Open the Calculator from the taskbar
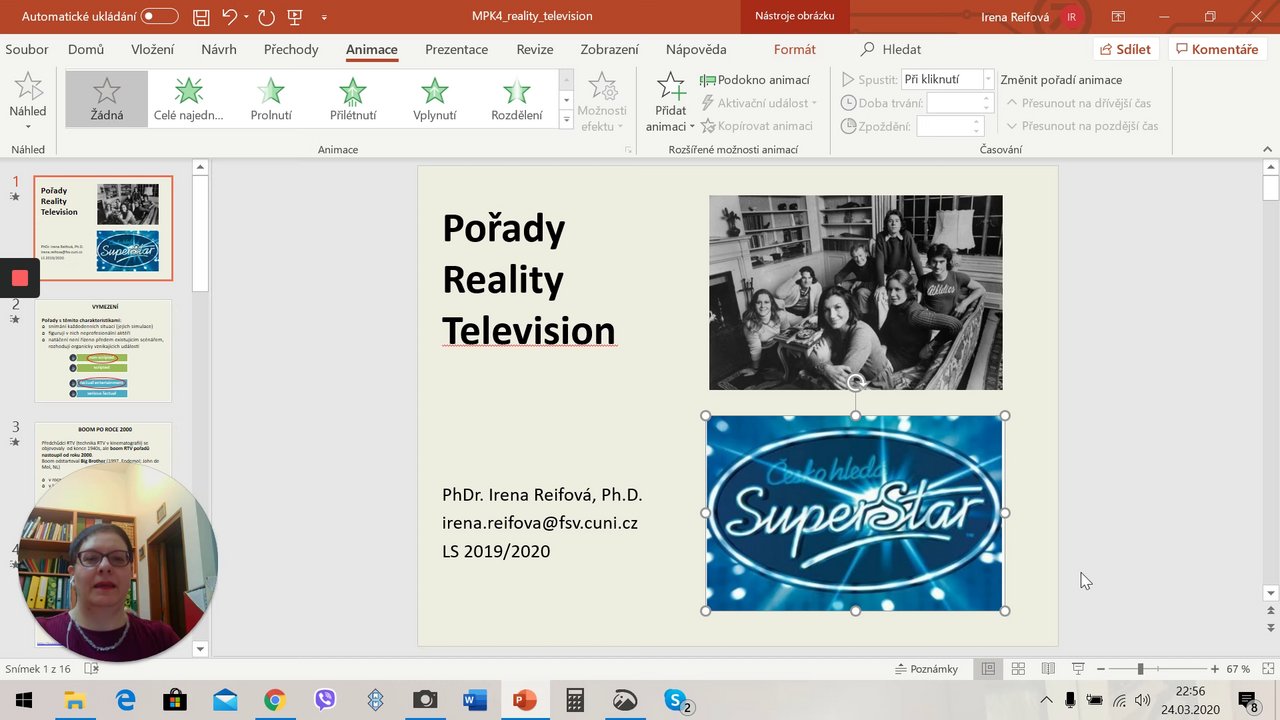 click(x=575, y=700)
